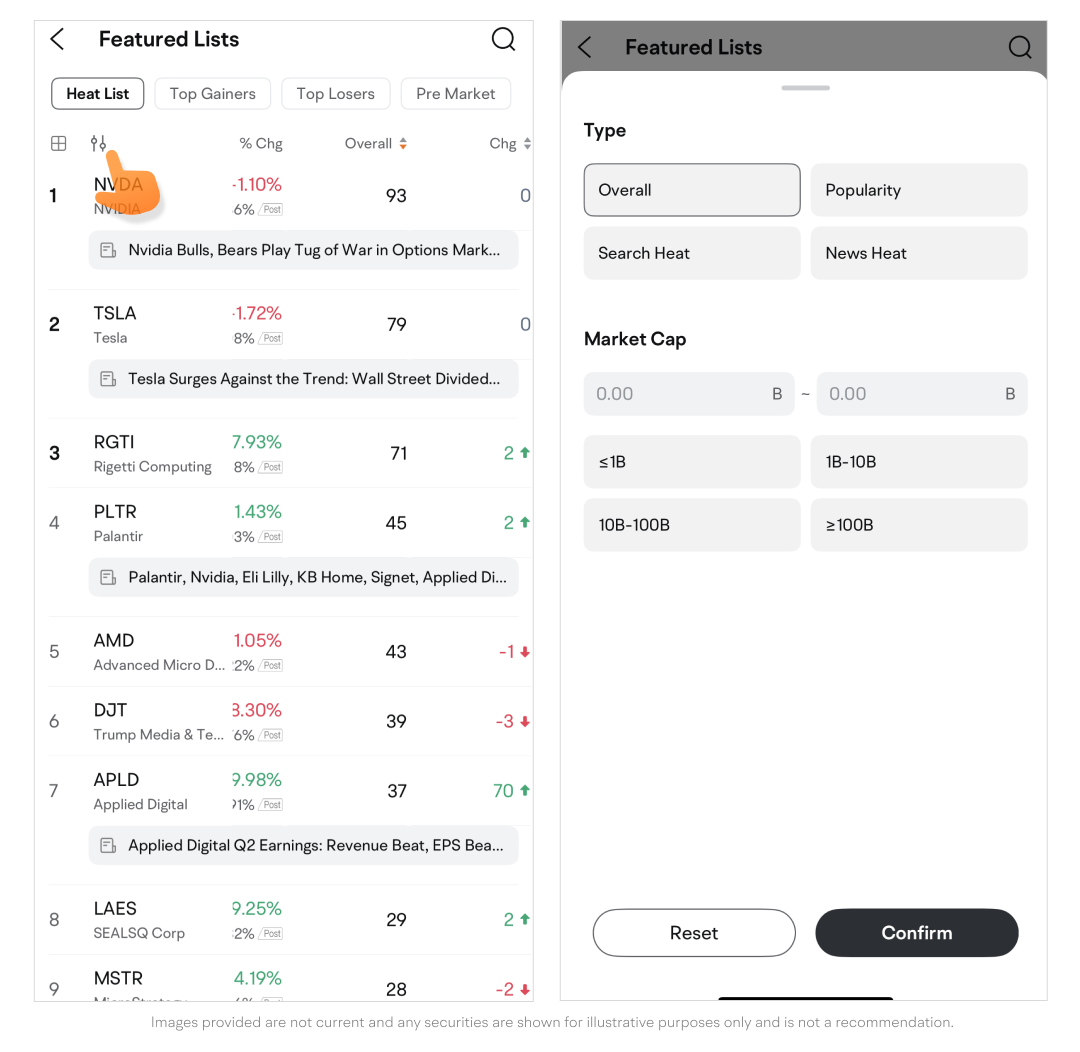Click the news icon beside Tesla headline
Image resolution: width=1080 pixels, height=1052 pixels.
(108, 379)
